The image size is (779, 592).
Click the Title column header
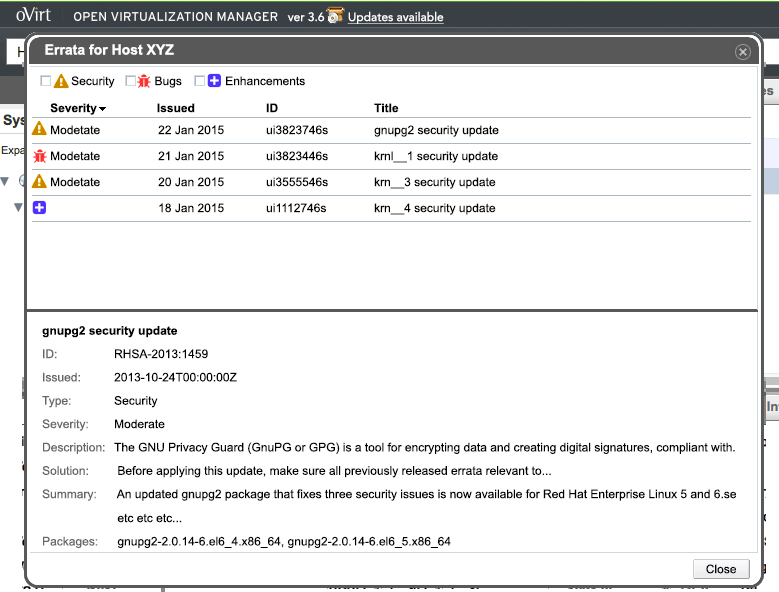(x=386, y=108)
